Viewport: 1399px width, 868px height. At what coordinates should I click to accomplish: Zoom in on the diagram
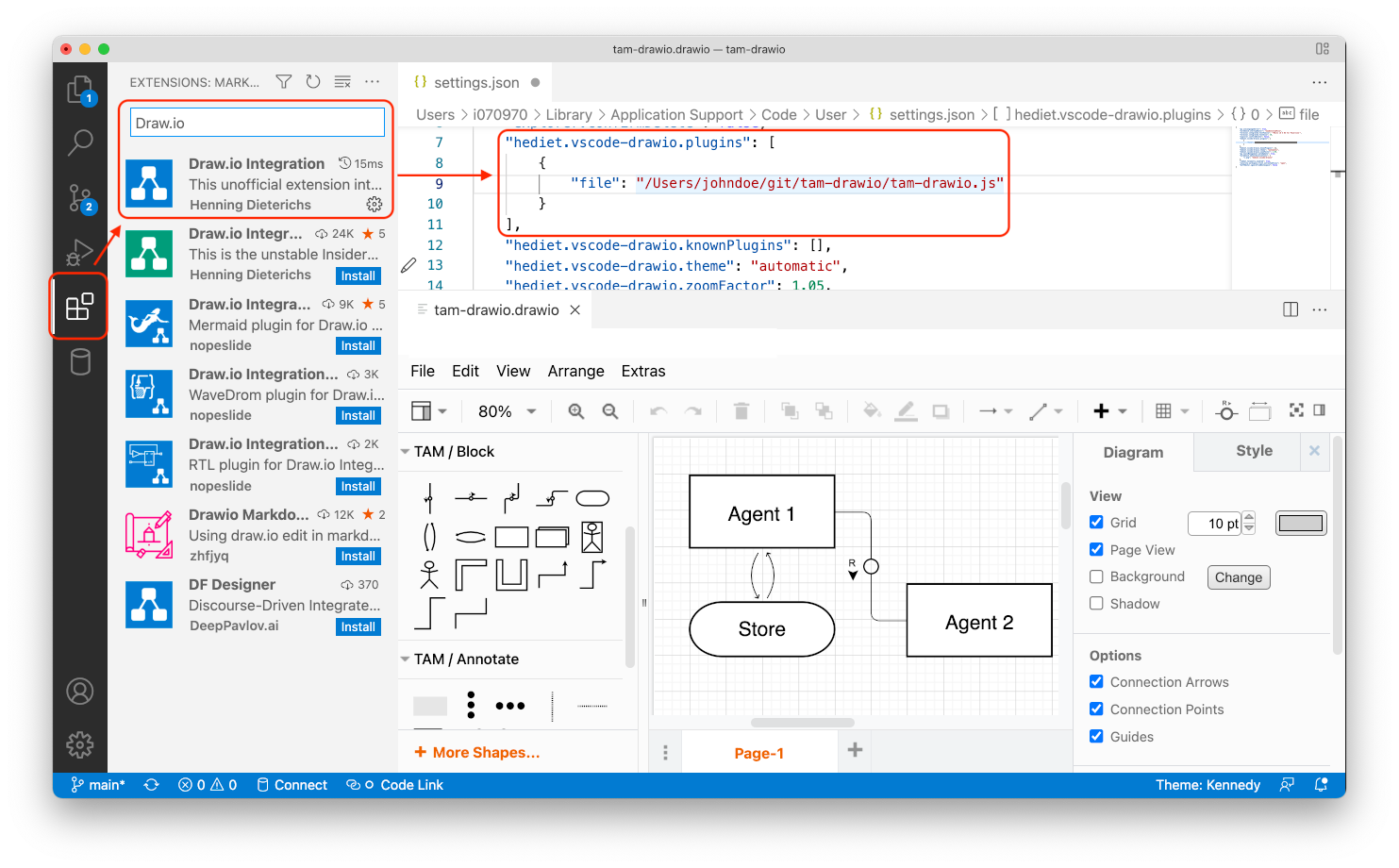pyautogui.click(x=576, y=411)
